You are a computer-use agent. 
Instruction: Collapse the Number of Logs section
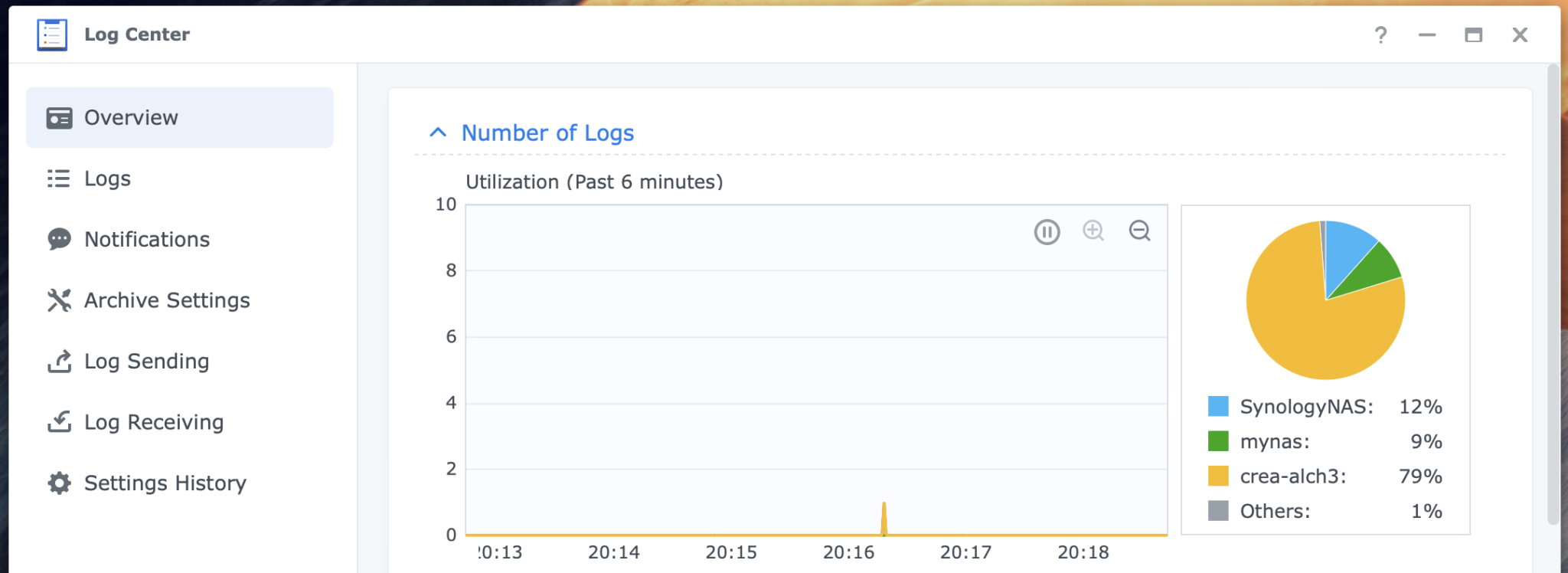point(438,133)
